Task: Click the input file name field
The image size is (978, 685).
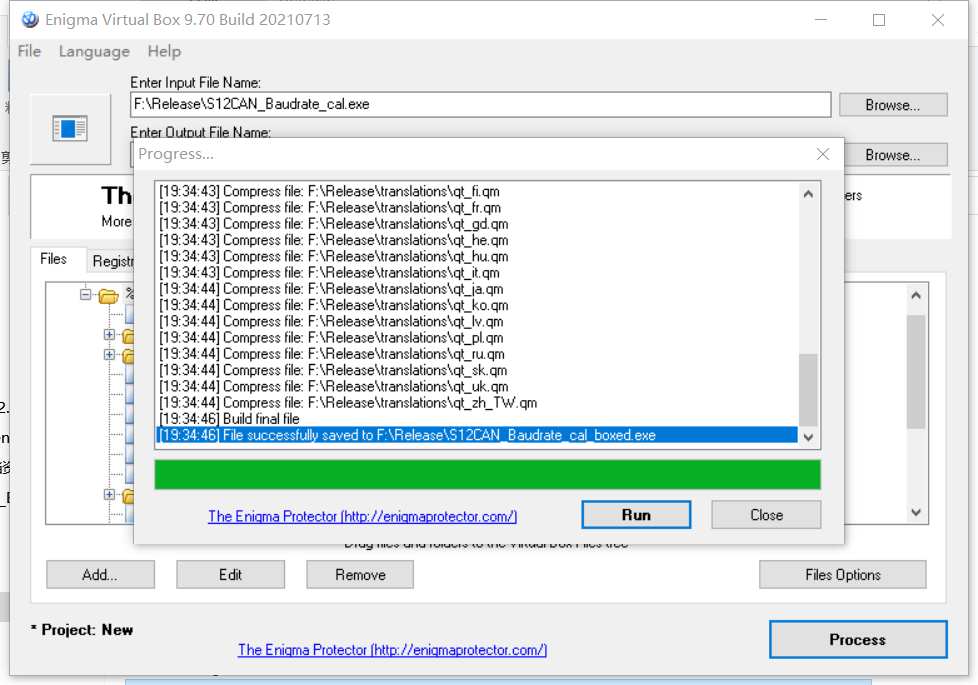Action: [480, 104]
